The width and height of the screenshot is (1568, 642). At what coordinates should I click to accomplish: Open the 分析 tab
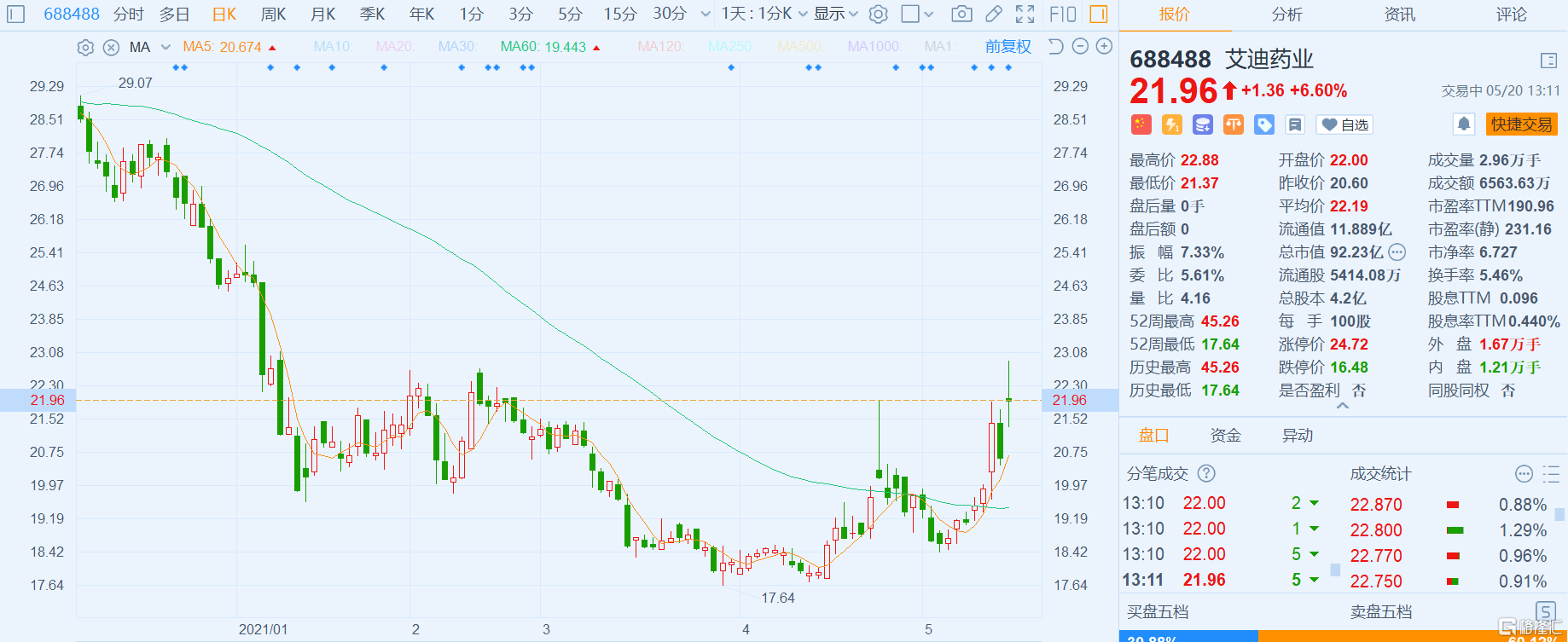click(x=1286, y=14)
